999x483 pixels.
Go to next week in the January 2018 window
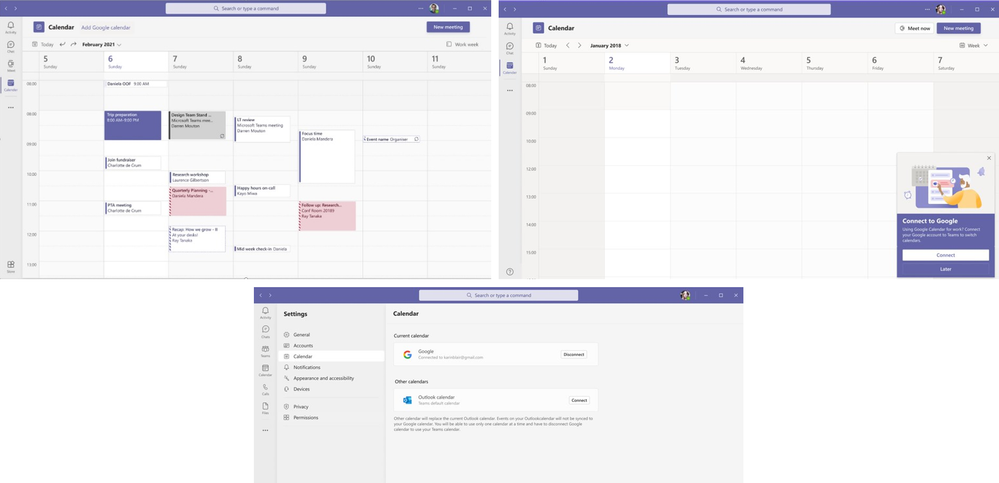point(579,45)
